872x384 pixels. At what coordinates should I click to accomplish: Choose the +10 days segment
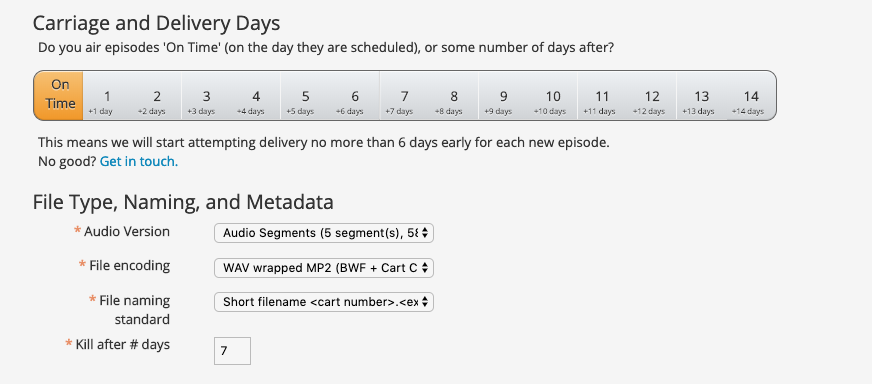(553, 95)
